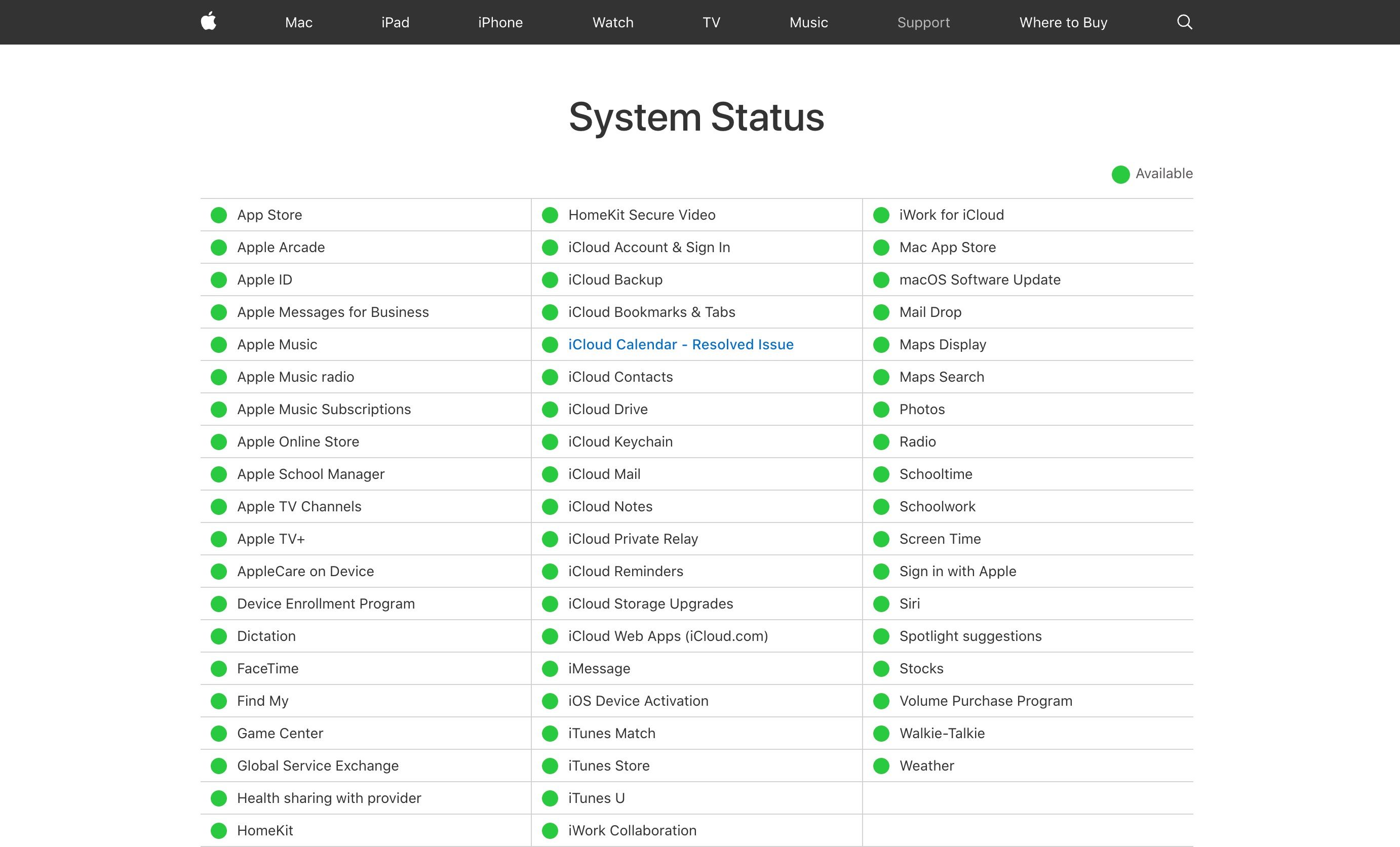The height and width of the screenshot is (847, 1400).
Task: Click green status dot beside iCloud Mail
Action: click(x=550, y=474)
